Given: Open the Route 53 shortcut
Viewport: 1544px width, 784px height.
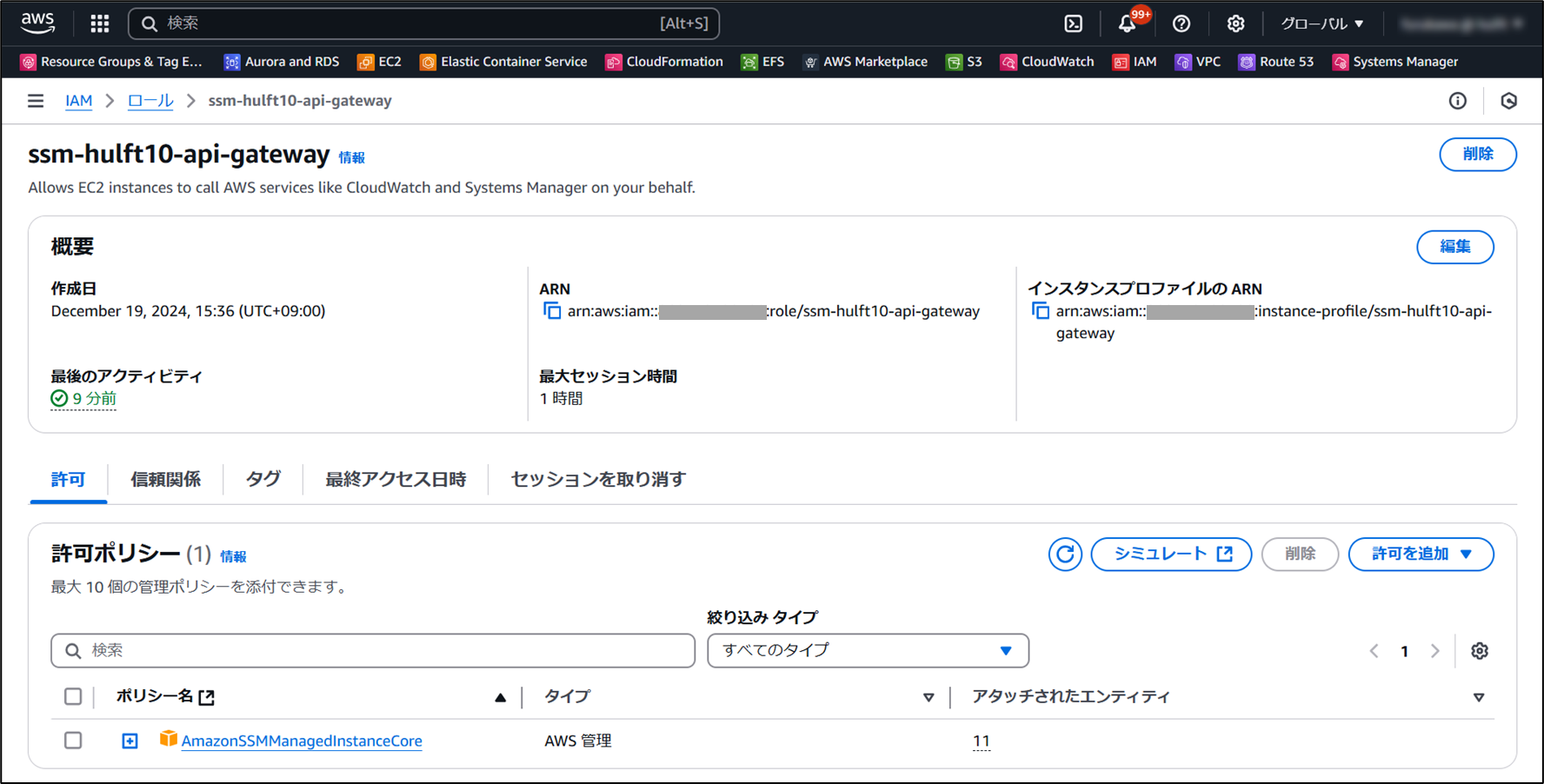Looking at the screenshot, I should tap(1276, 62).
